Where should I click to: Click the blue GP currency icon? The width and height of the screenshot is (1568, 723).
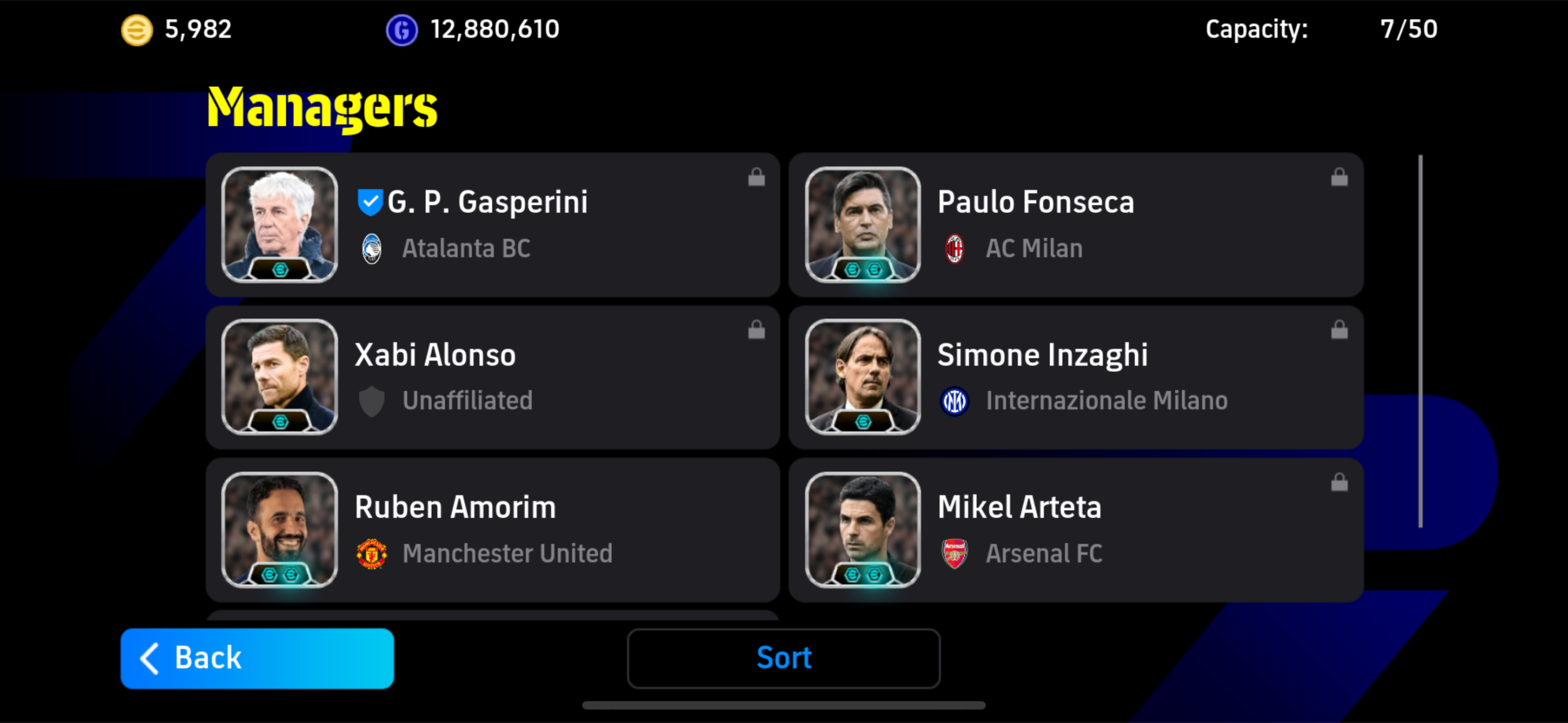pos(402,30)
